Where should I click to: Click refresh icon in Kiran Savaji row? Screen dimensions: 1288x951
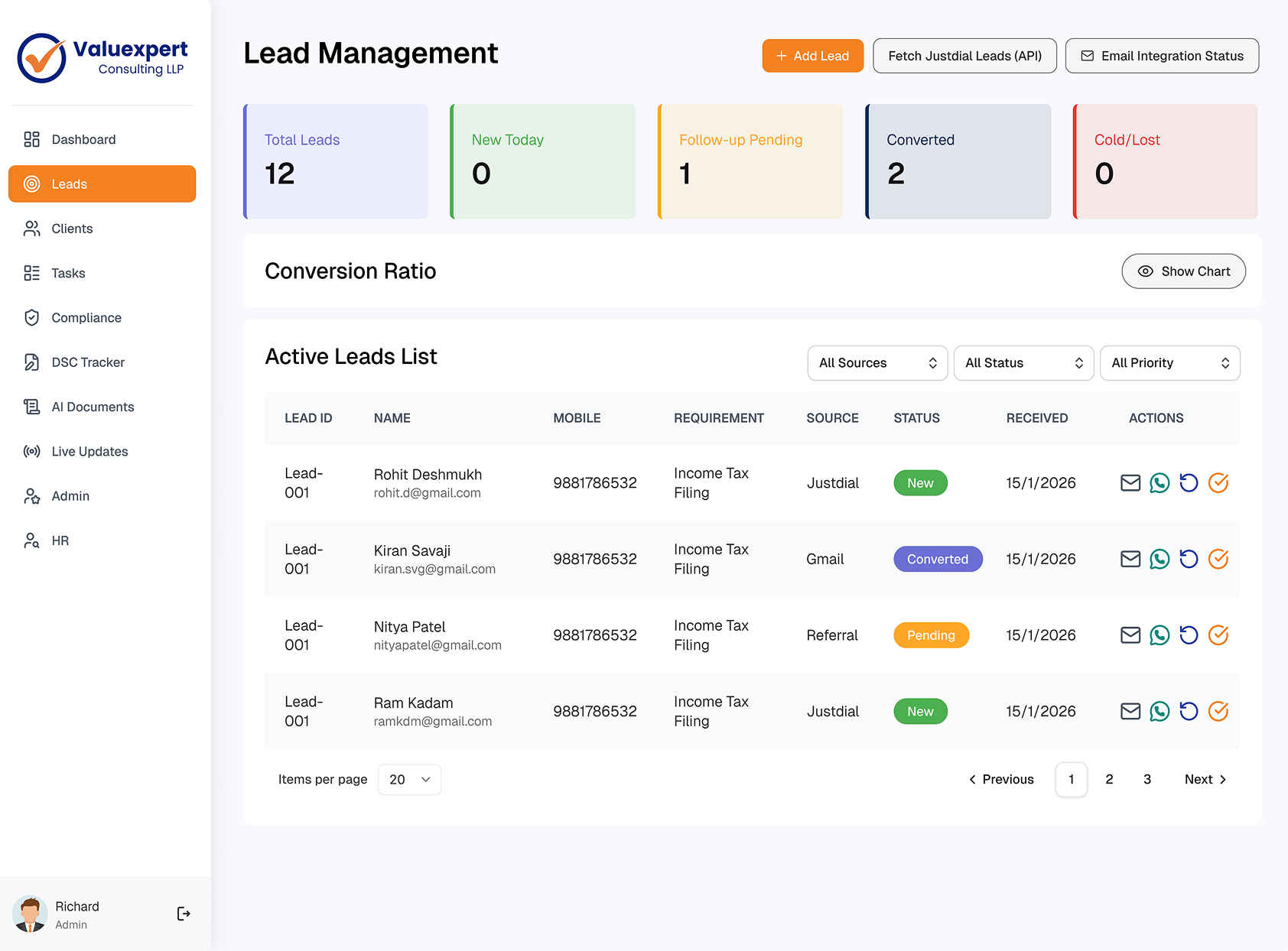(1189, 559)
